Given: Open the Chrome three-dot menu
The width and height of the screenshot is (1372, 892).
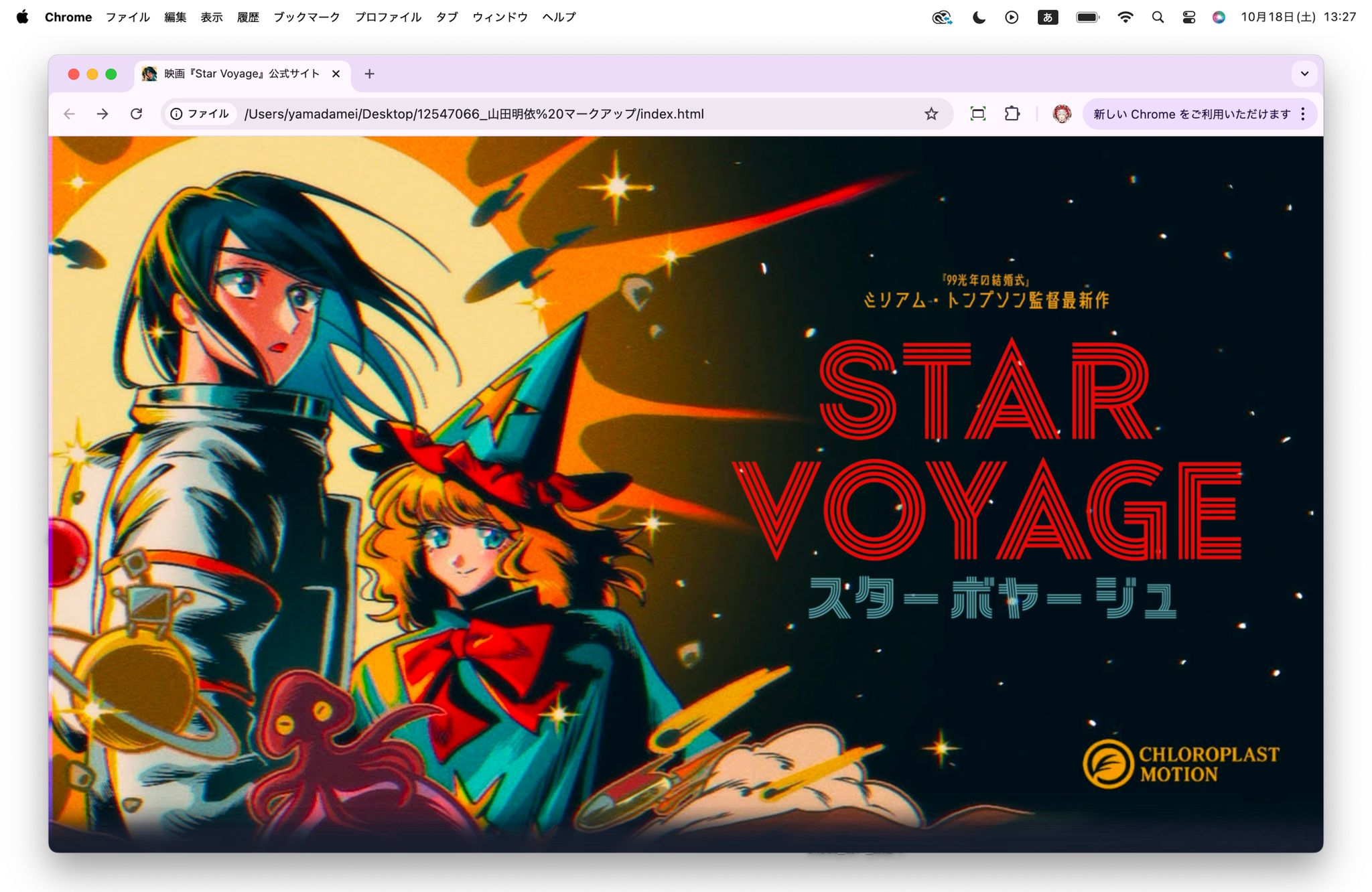Looking at the screenshot, I should 1303,114.
